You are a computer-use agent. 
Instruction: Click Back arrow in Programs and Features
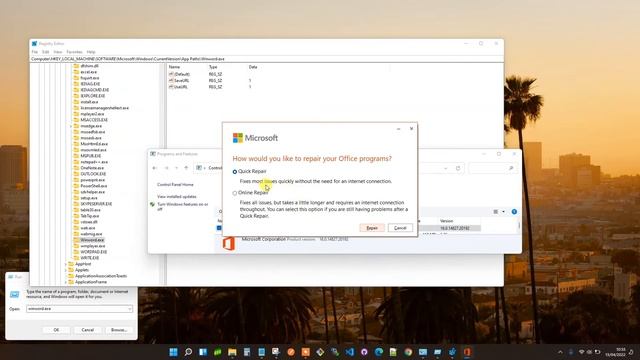(155, 168)
